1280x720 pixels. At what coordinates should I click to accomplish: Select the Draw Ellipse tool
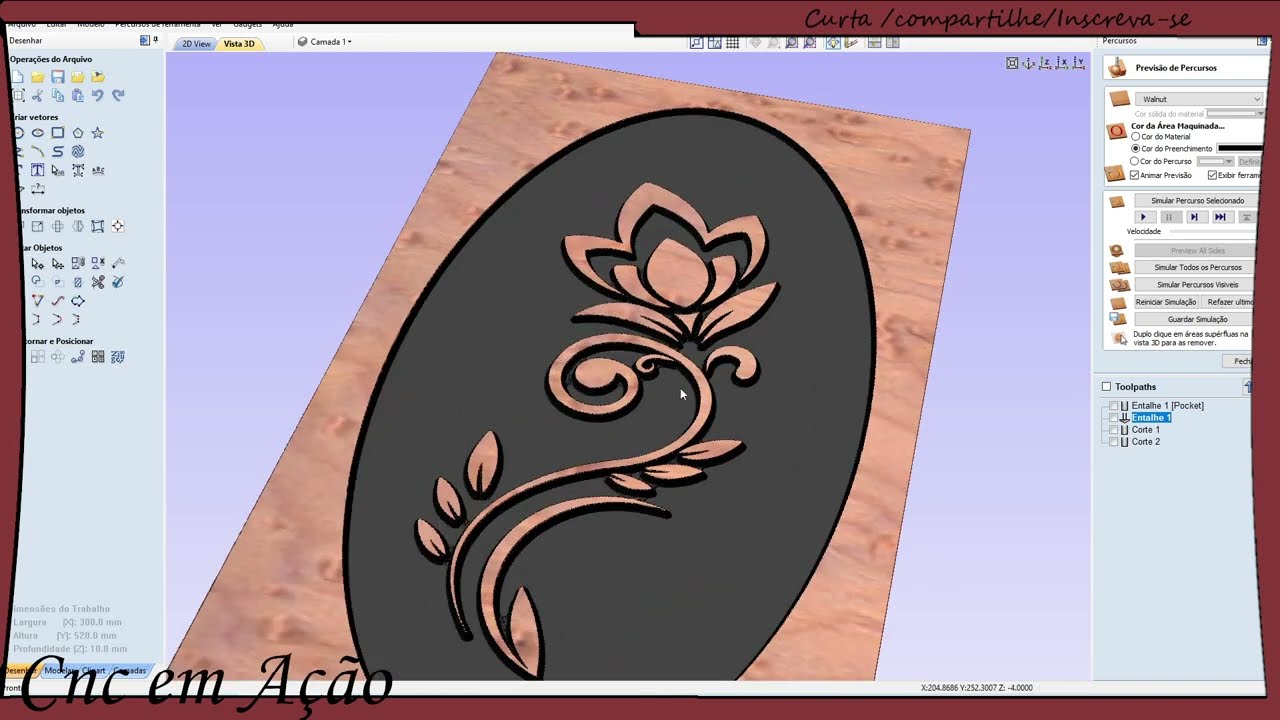pyautogui.click(x=38, y=133)
